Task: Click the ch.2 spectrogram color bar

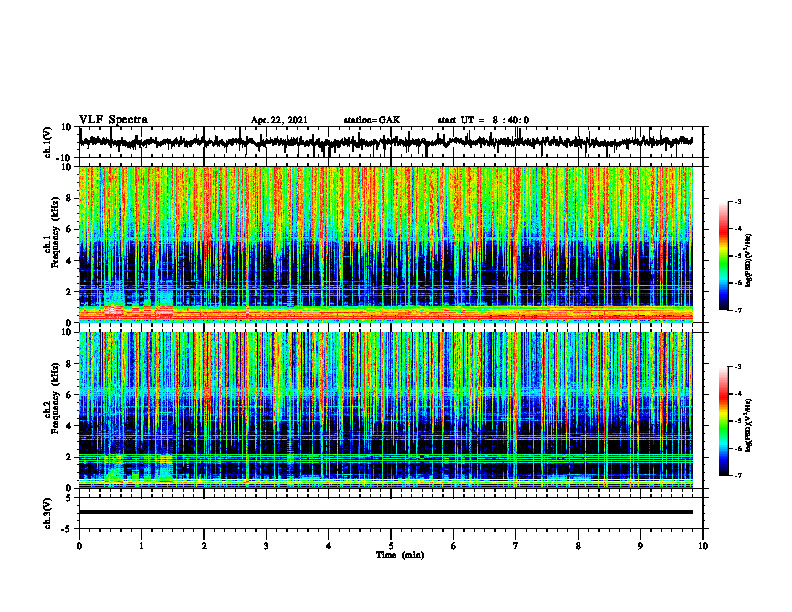Action: (723, 421)
